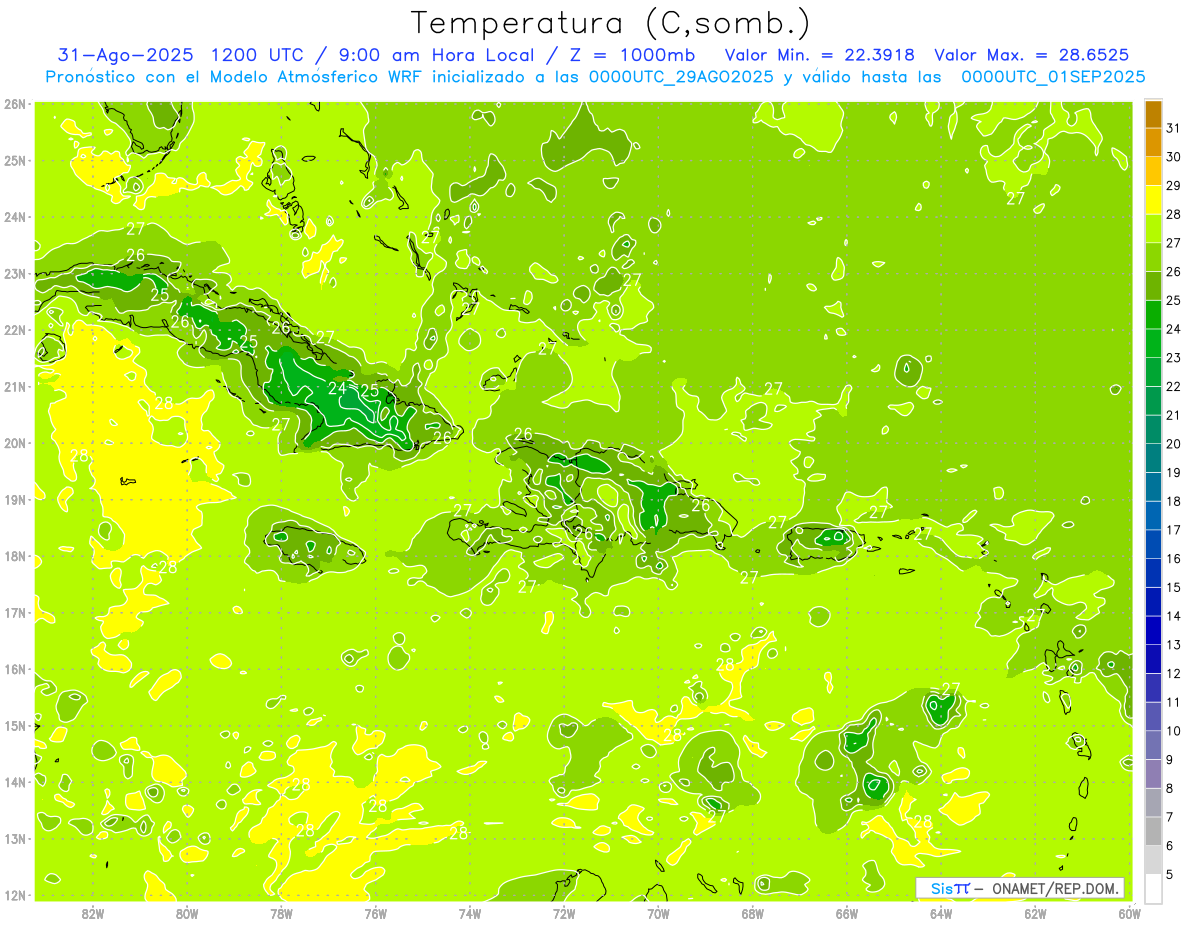
Task: Click the longitude axis label "70W"
Action: click(658, 913)
